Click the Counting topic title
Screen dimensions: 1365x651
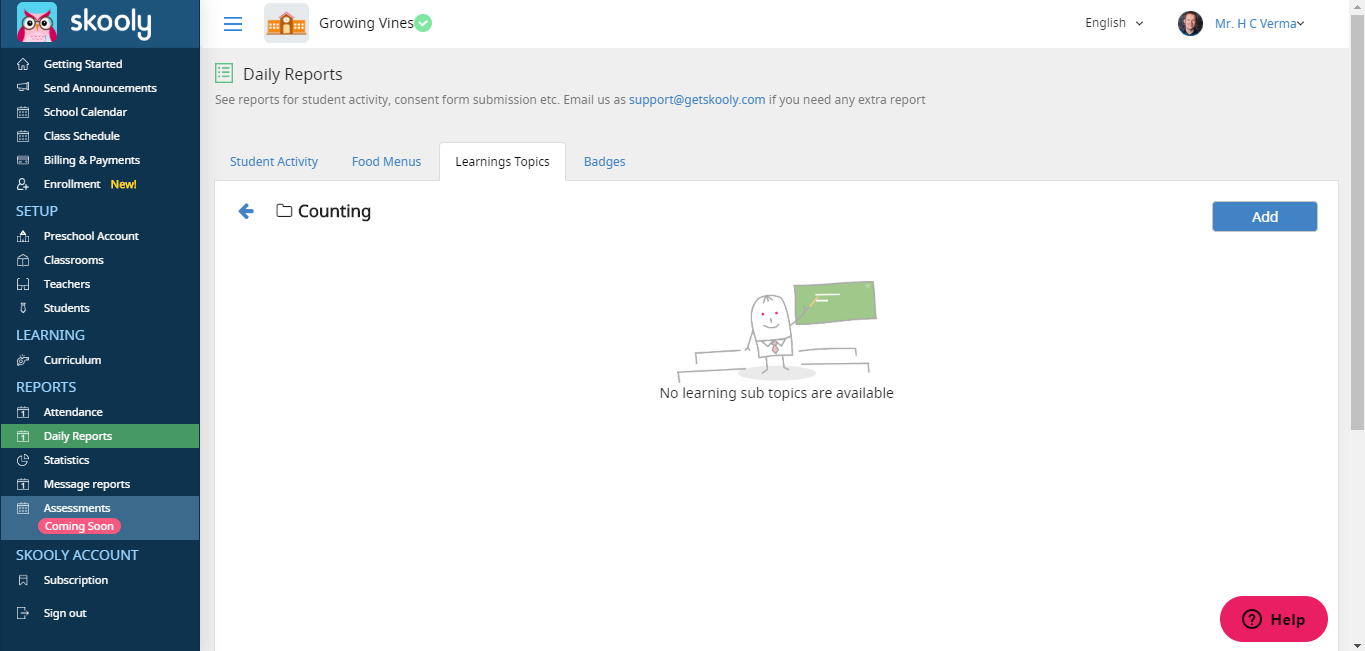[x=334, y=211]
